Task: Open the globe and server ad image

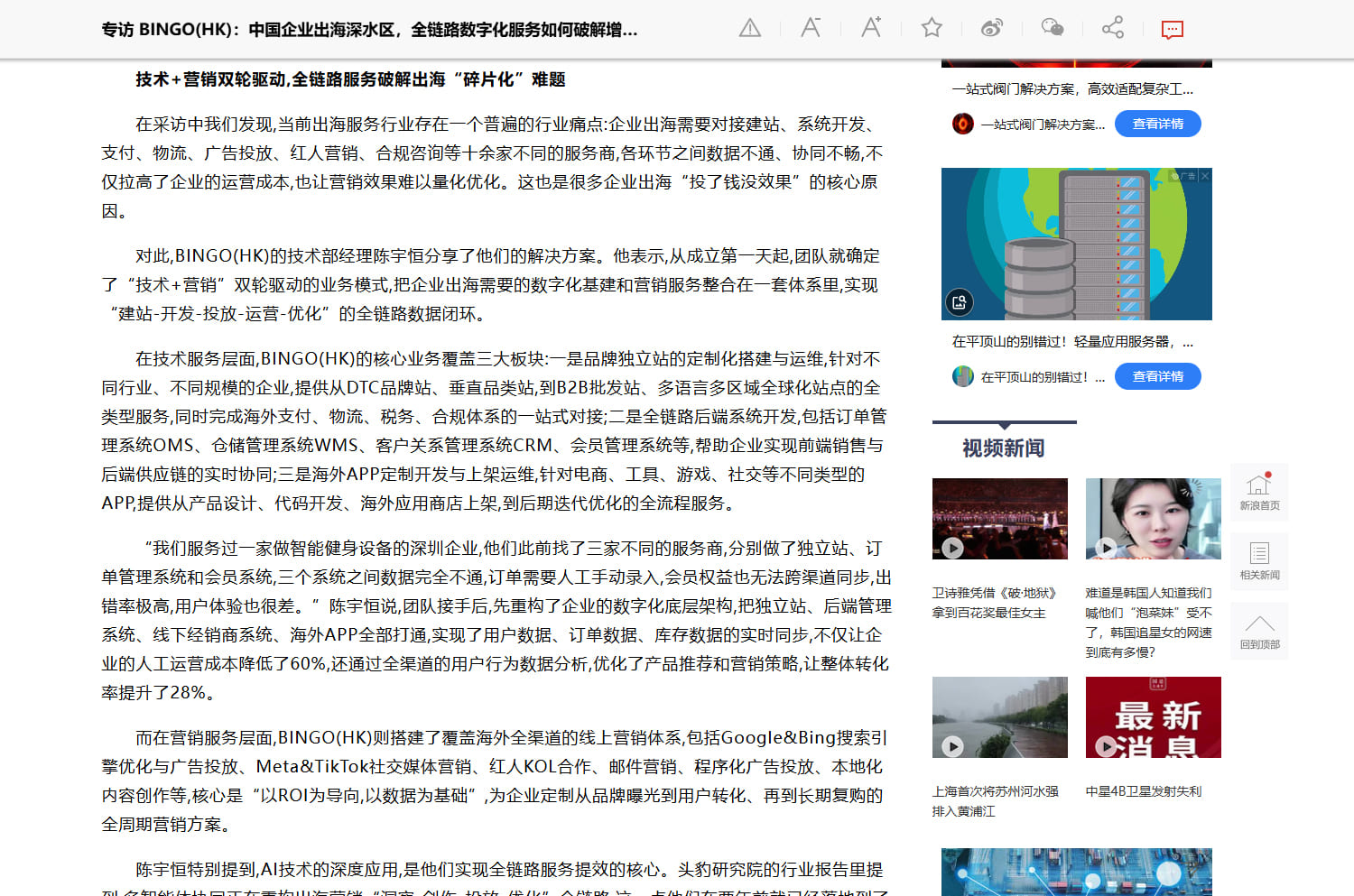Action: tap(1077, 244)
